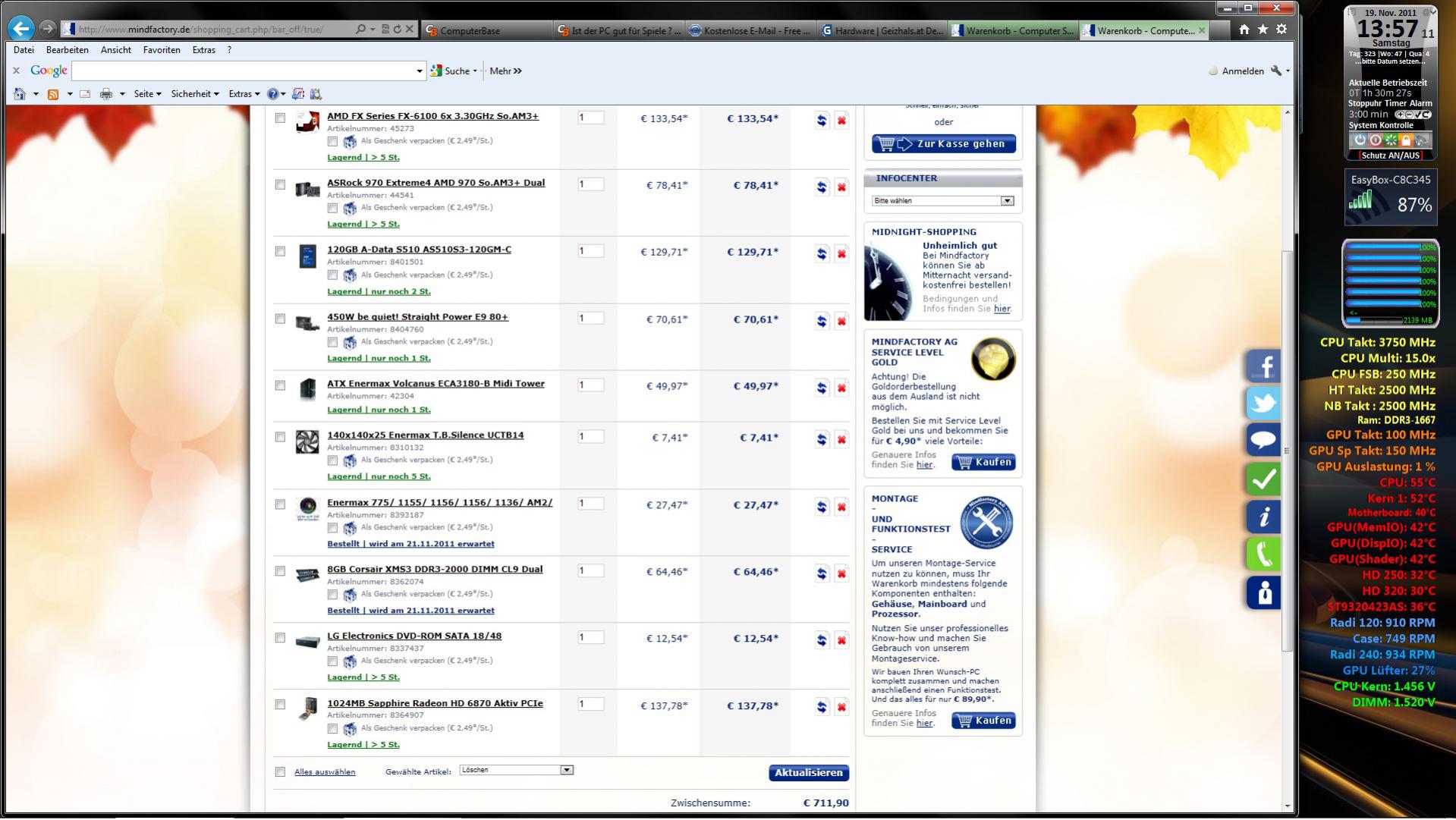Click the RSS feed toolbar icon
Image resolution: width=1456 pixels, height=820 pixels.
tap(53, 94)
